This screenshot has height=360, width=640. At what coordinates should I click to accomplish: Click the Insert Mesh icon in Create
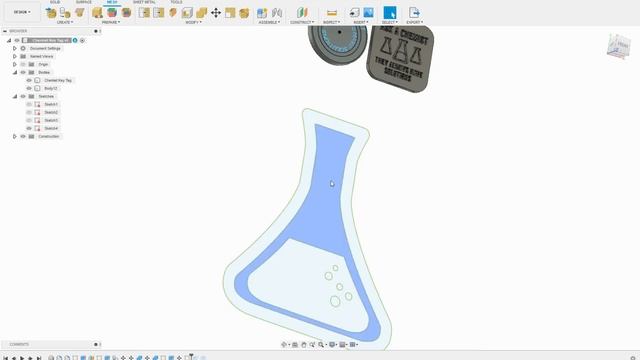point(51,13)
